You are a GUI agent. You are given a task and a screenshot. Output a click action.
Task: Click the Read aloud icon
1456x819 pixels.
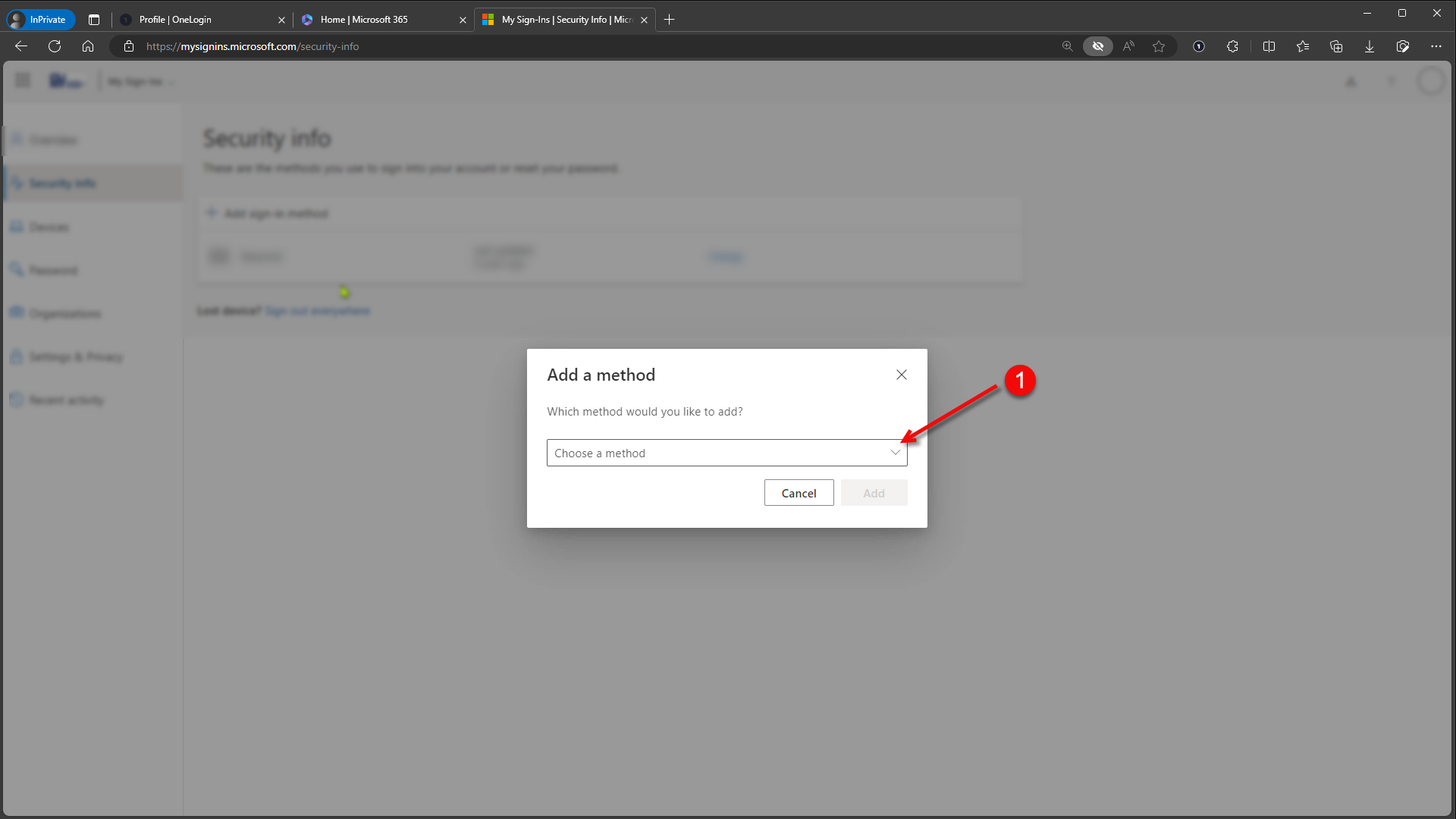[x=1128, y=46]
